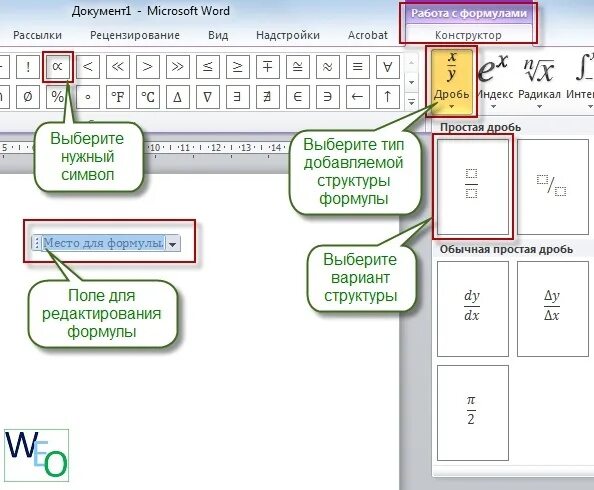
Task: Insert the almost equal symbol
Action: pos(328,67)
